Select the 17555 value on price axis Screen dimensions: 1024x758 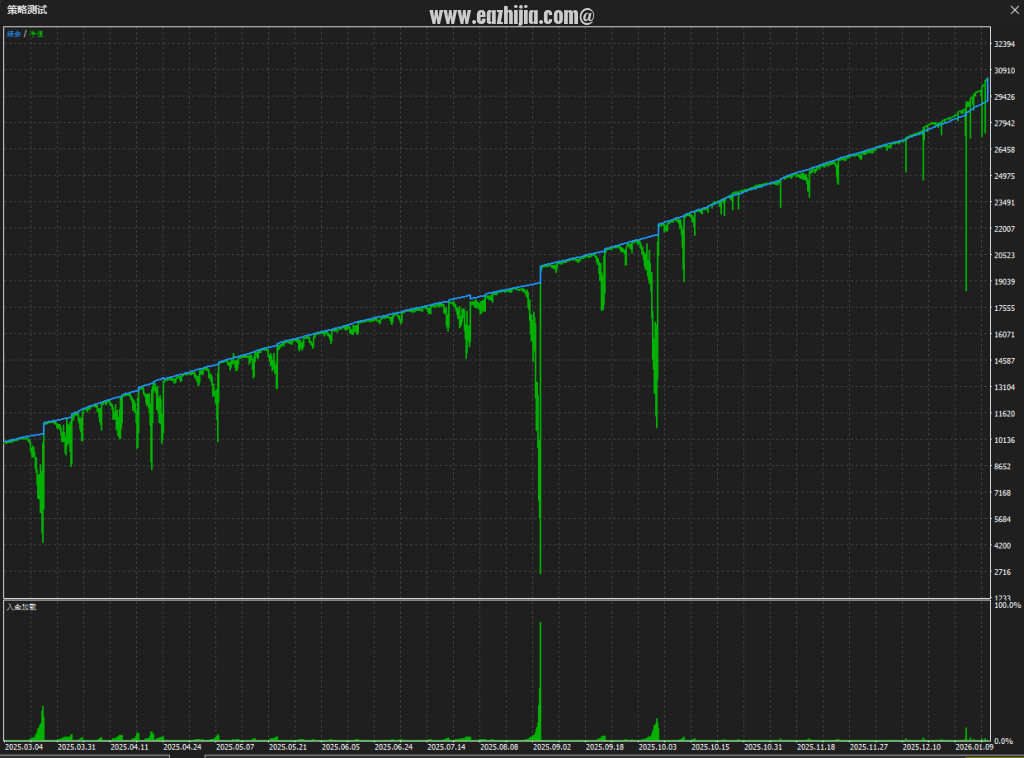pos(1004,308)
